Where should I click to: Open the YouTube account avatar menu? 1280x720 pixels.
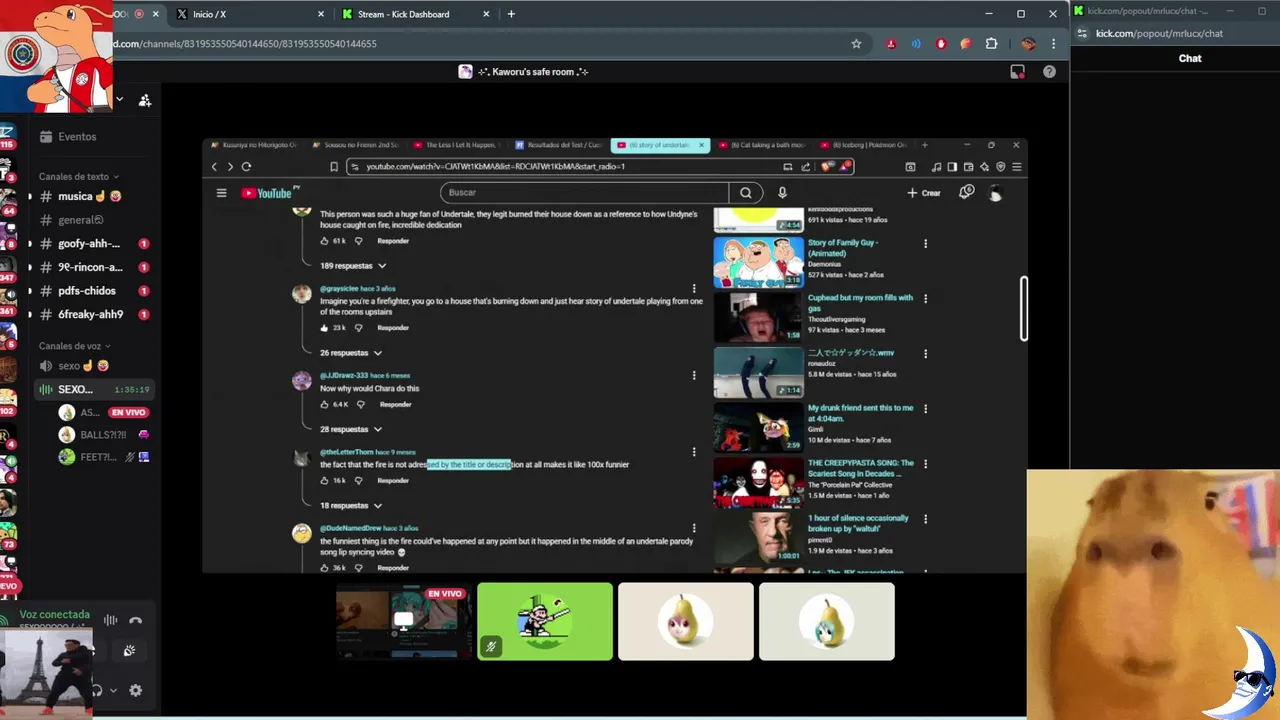[995, 193]
